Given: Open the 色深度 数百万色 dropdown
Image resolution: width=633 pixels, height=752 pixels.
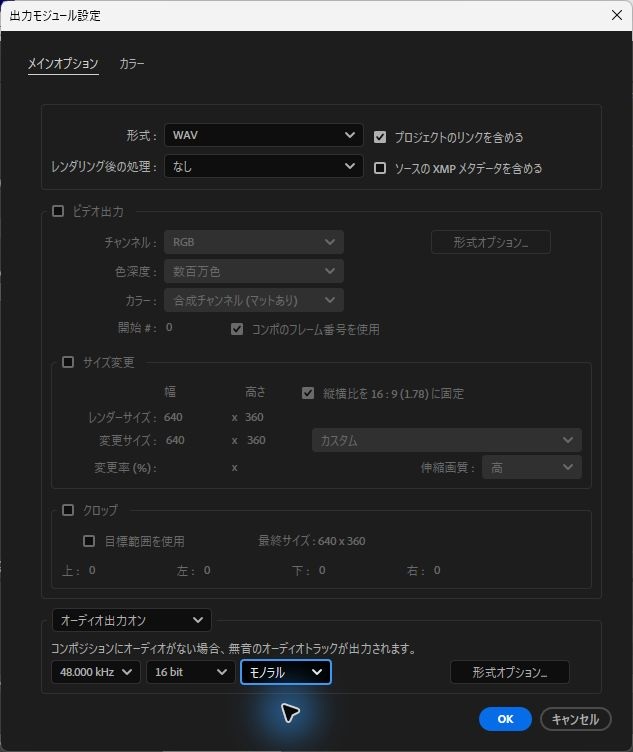Looking at the screenshot, I should tap(254, 271).
